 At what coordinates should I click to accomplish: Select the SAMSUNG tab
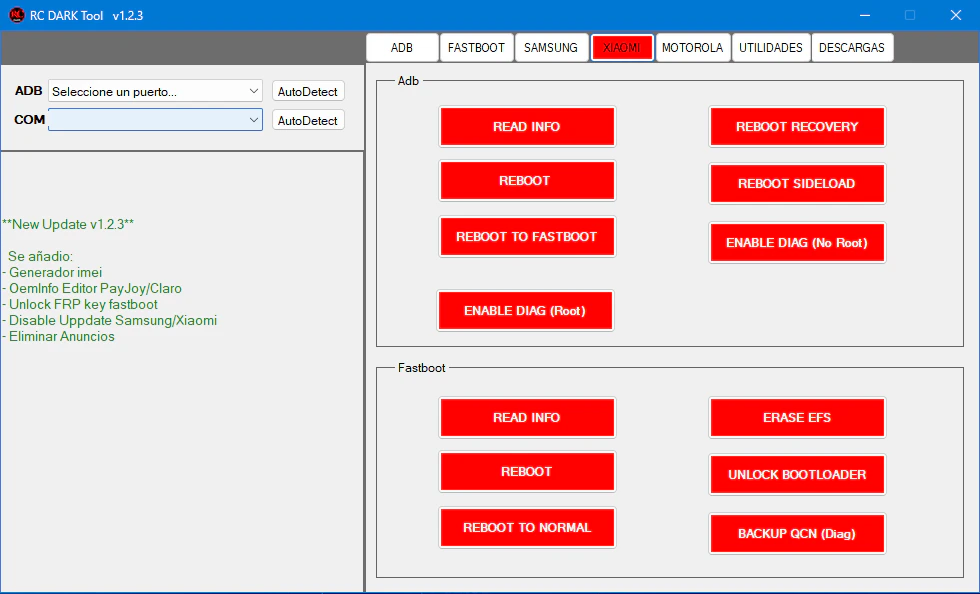551,48
